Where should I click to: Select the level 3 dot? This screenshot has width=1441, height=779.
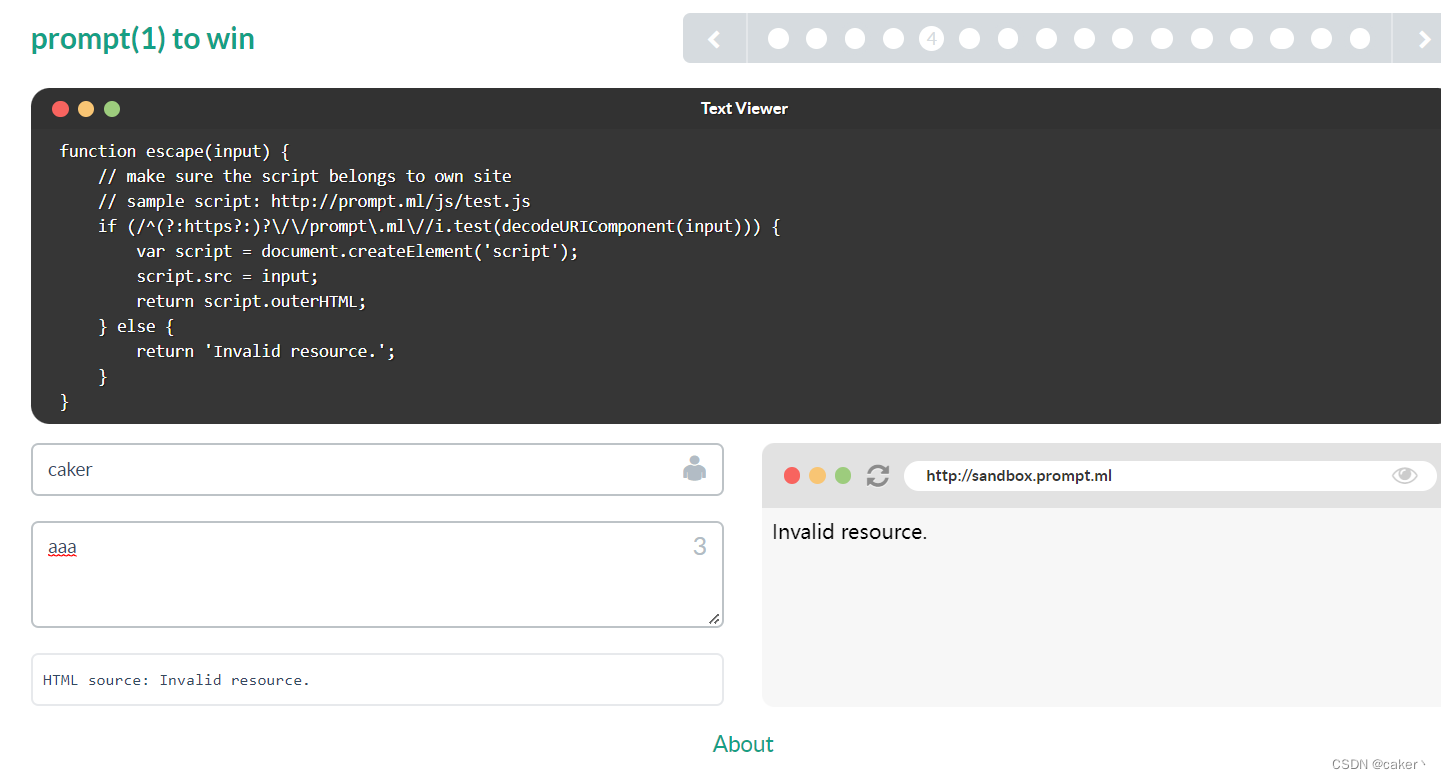click(893, 39)
